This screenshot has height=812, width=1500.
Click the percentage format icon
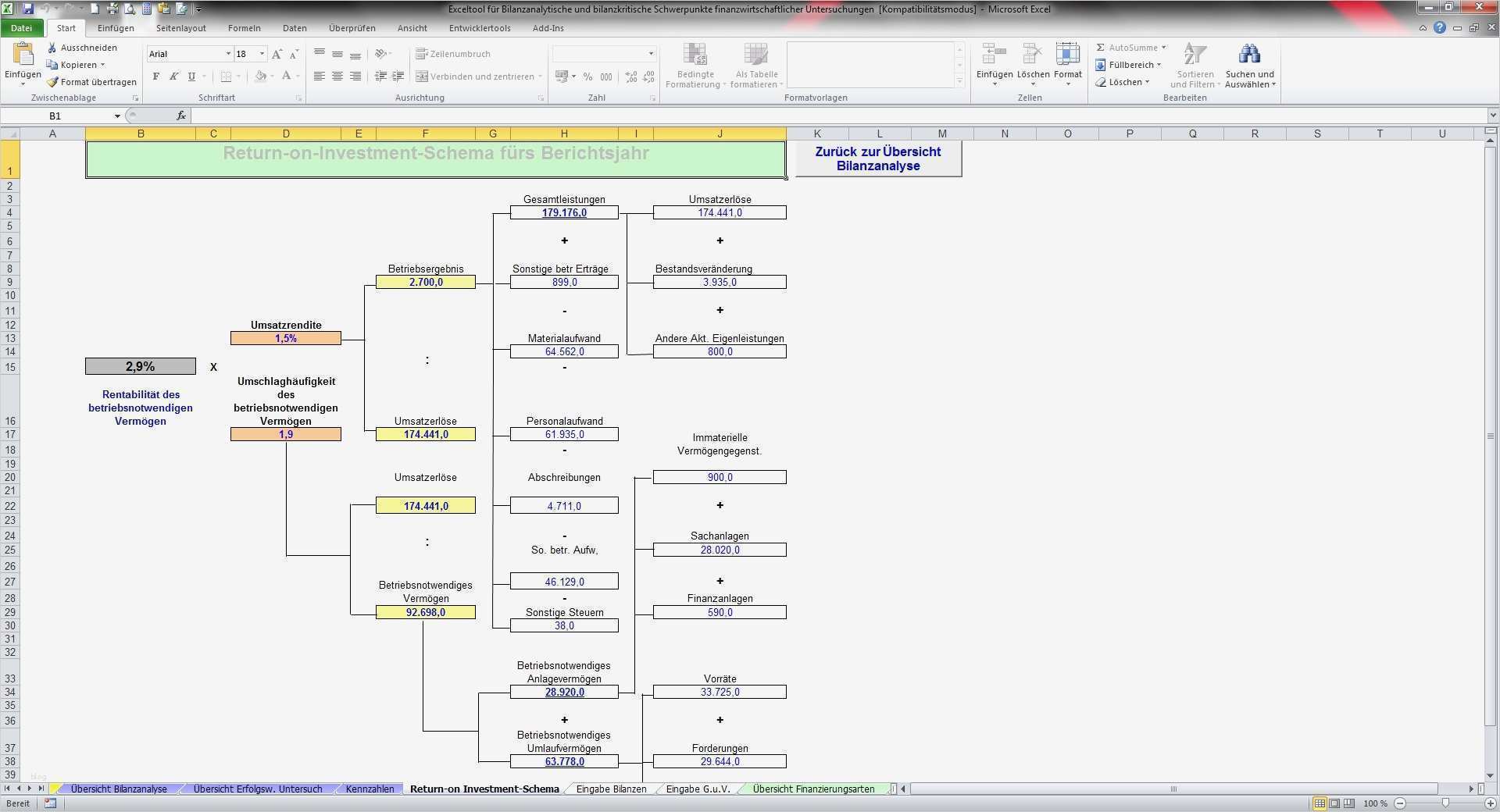click(587, 77)
